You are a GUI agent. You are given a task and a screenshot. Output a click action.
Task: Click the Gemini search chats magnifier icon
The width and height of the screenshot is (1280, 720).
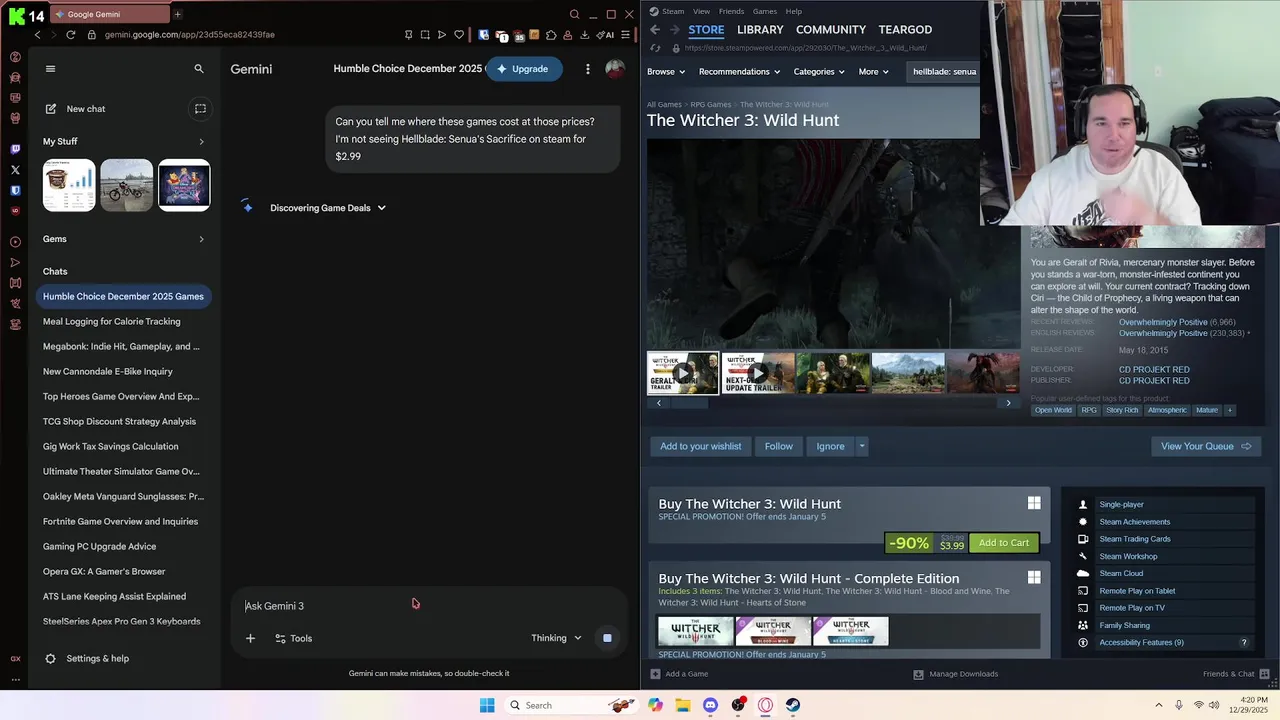pyautogui.click(x=199, y=69)
